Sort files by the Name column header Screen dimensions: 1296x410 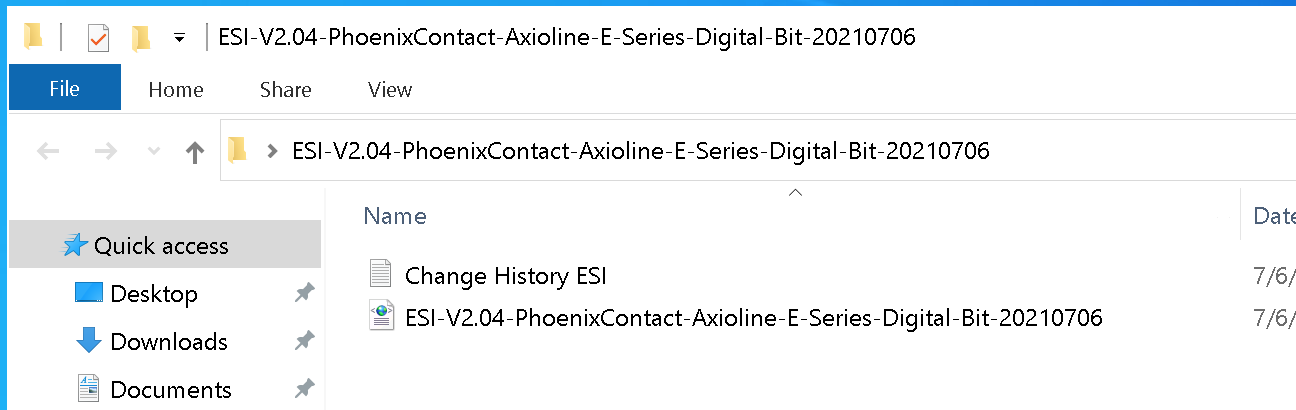tap(395, 216)
